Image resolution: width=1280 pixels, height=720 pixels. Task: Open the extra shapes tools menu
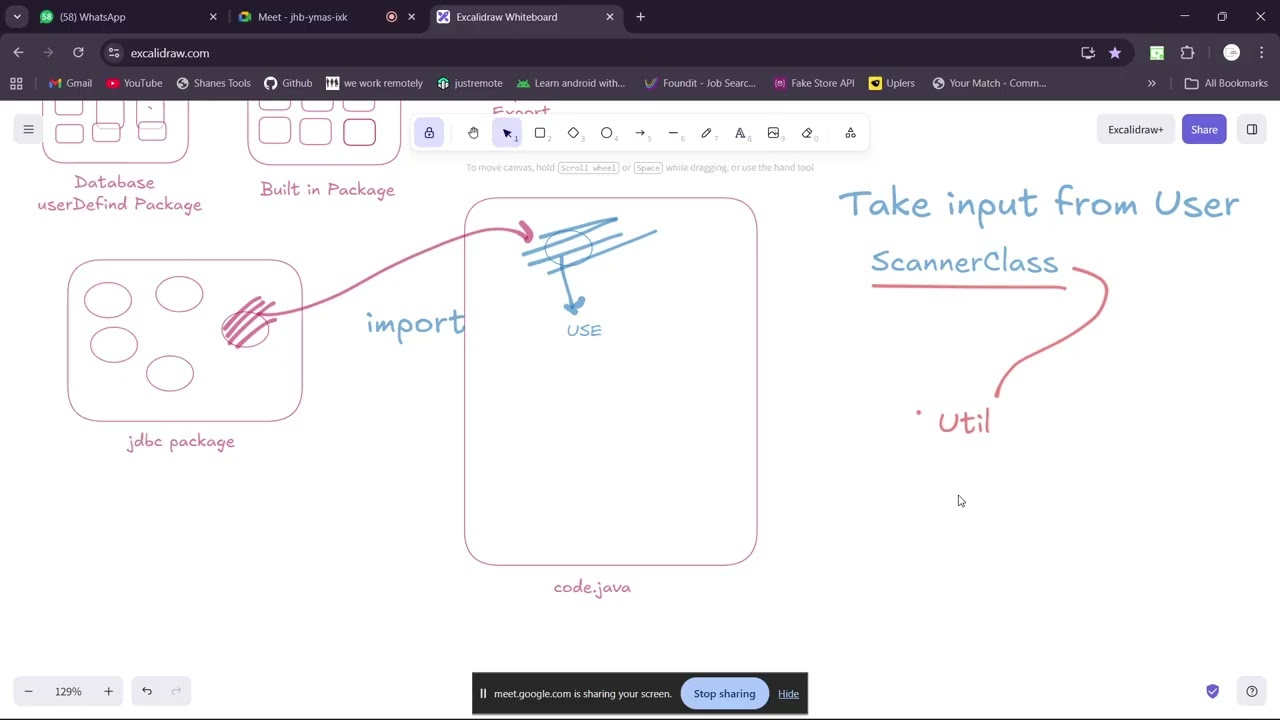(x=850, y=133)
